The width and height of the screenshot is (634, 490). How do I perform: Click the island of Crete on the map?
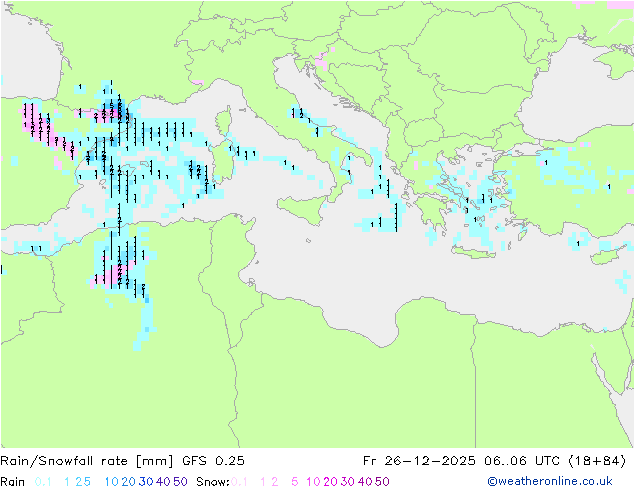473,253
